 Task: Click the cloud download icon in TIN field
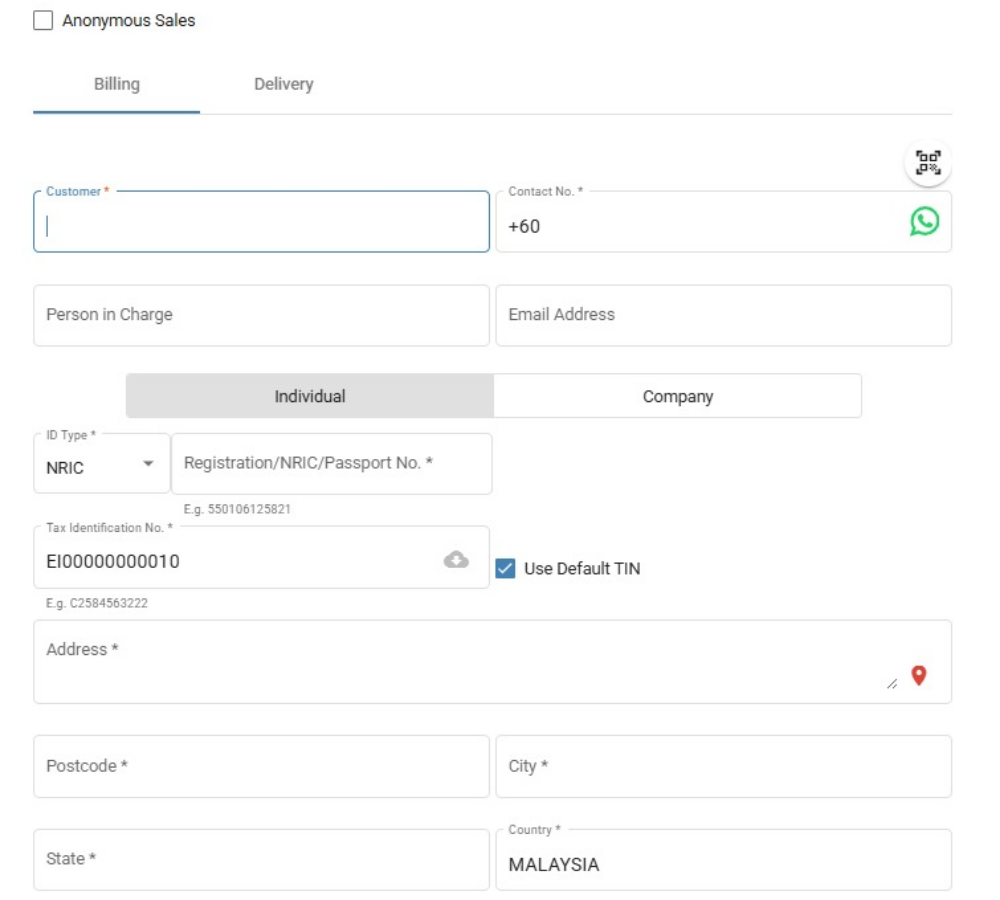(456, 560)
